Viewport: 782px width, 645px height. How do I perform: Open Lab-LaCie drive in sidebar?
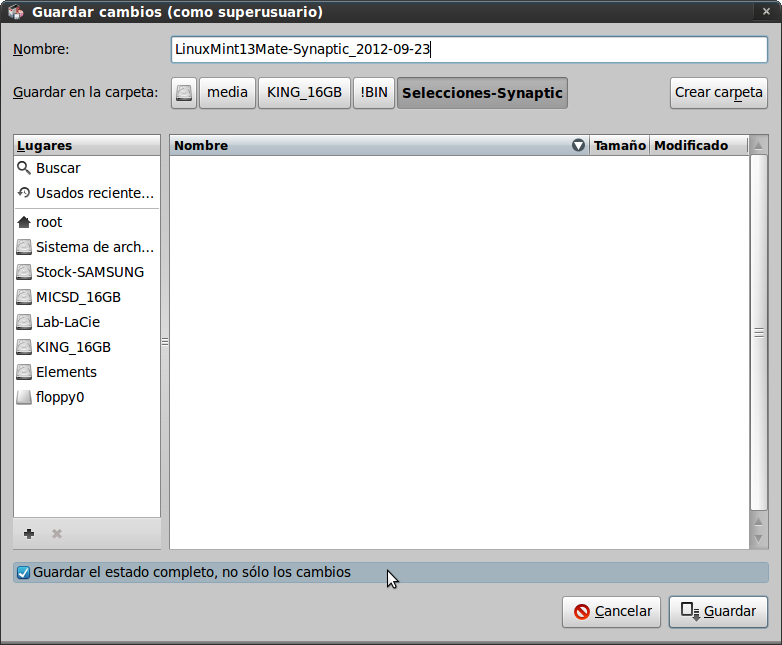click(x=67, y=322)
